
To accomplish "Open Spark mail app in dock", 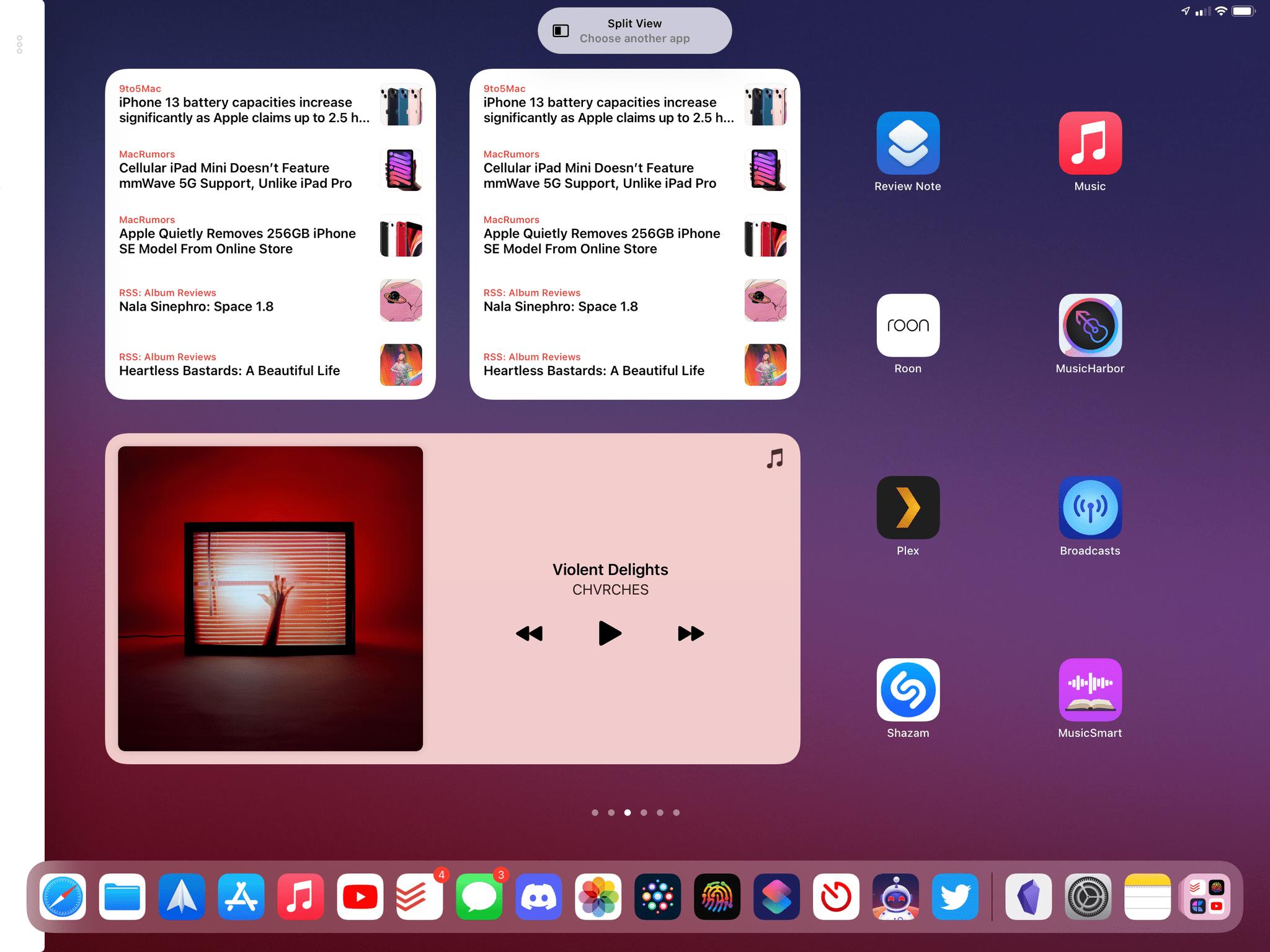I will click(x=182, y=897).
